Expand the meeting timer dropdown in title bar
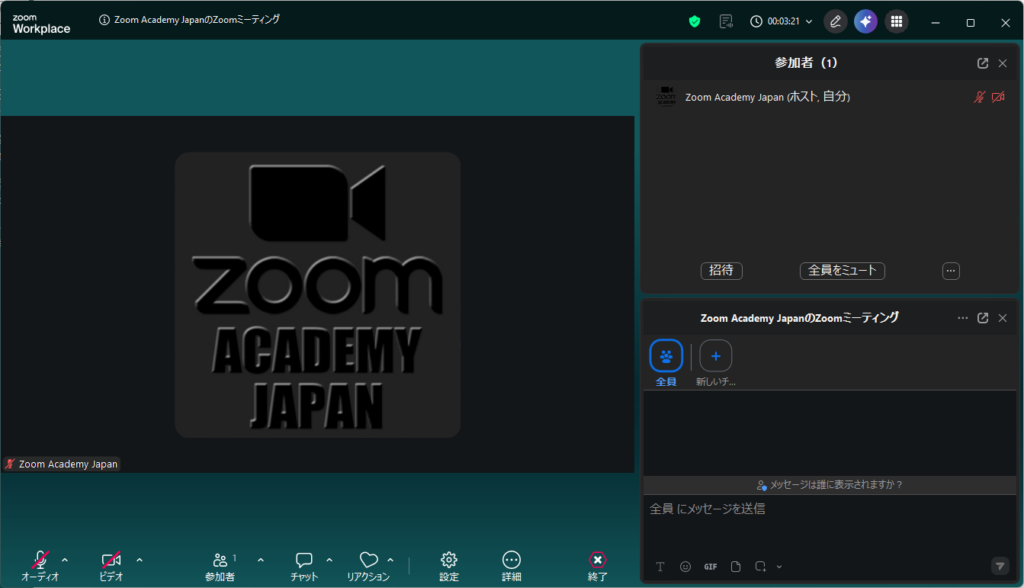 pyautogui.click(x=809, y=22)
